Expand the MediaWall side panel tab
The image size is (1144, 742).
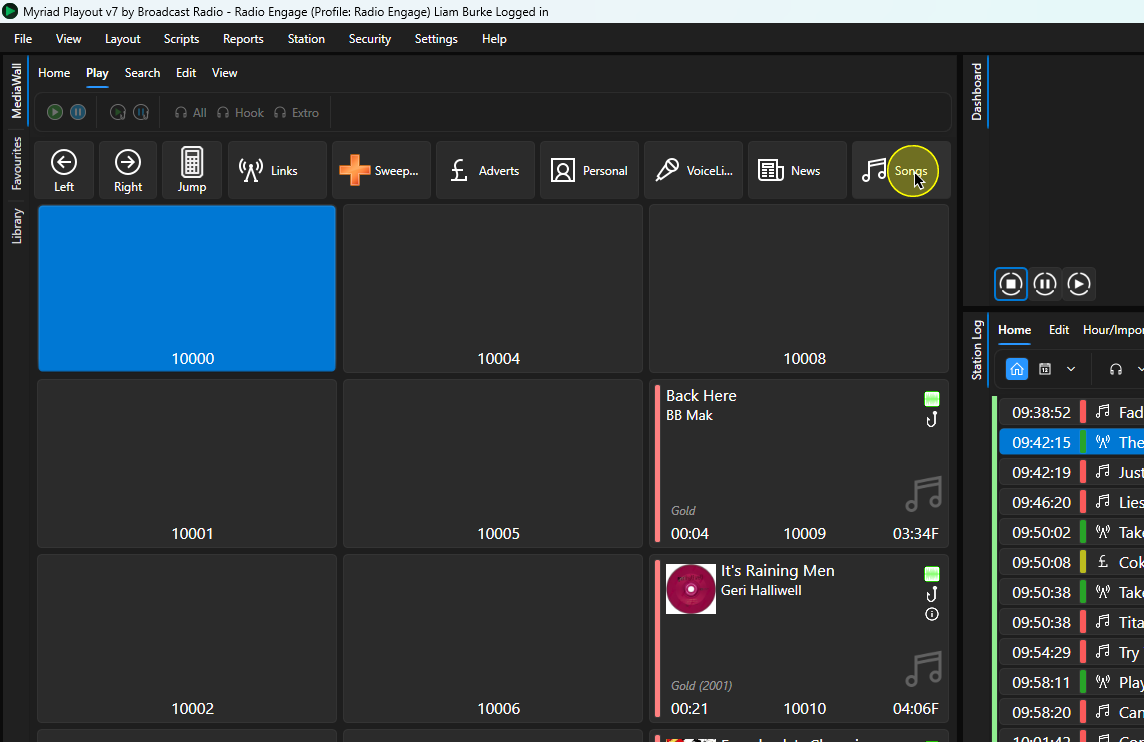click(16, 90)
